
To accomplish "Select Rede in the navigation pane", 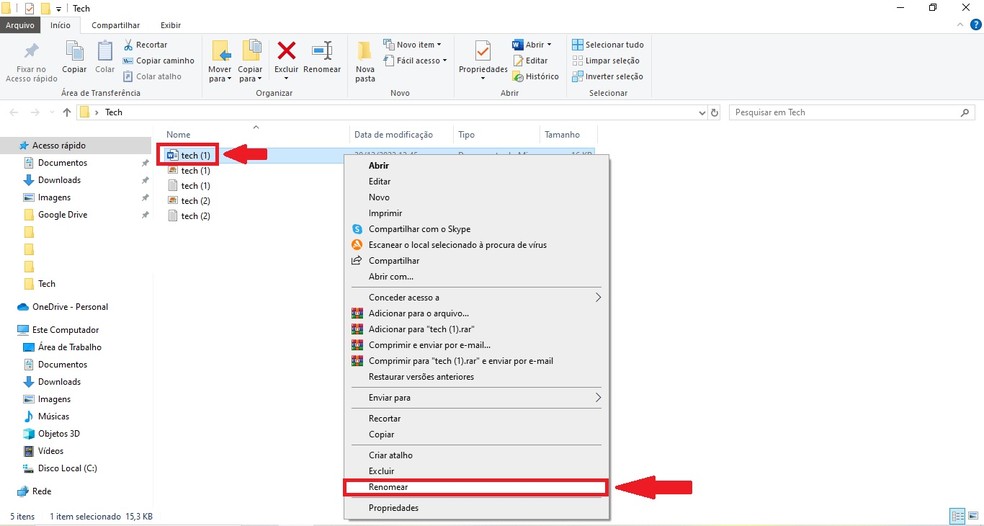I will coord(41,491).
